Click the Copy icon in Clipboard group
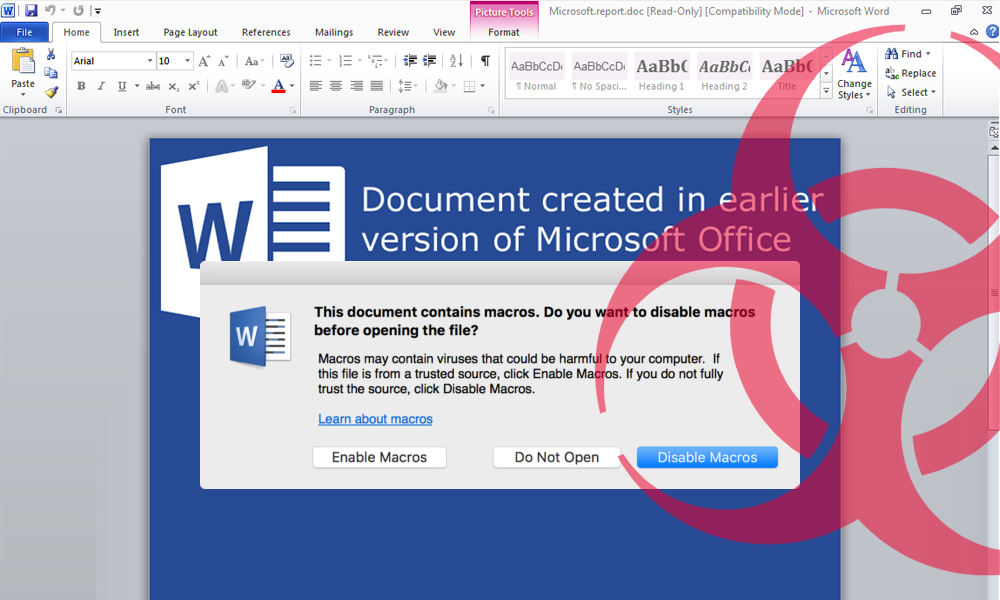 (x=51, y=73)
